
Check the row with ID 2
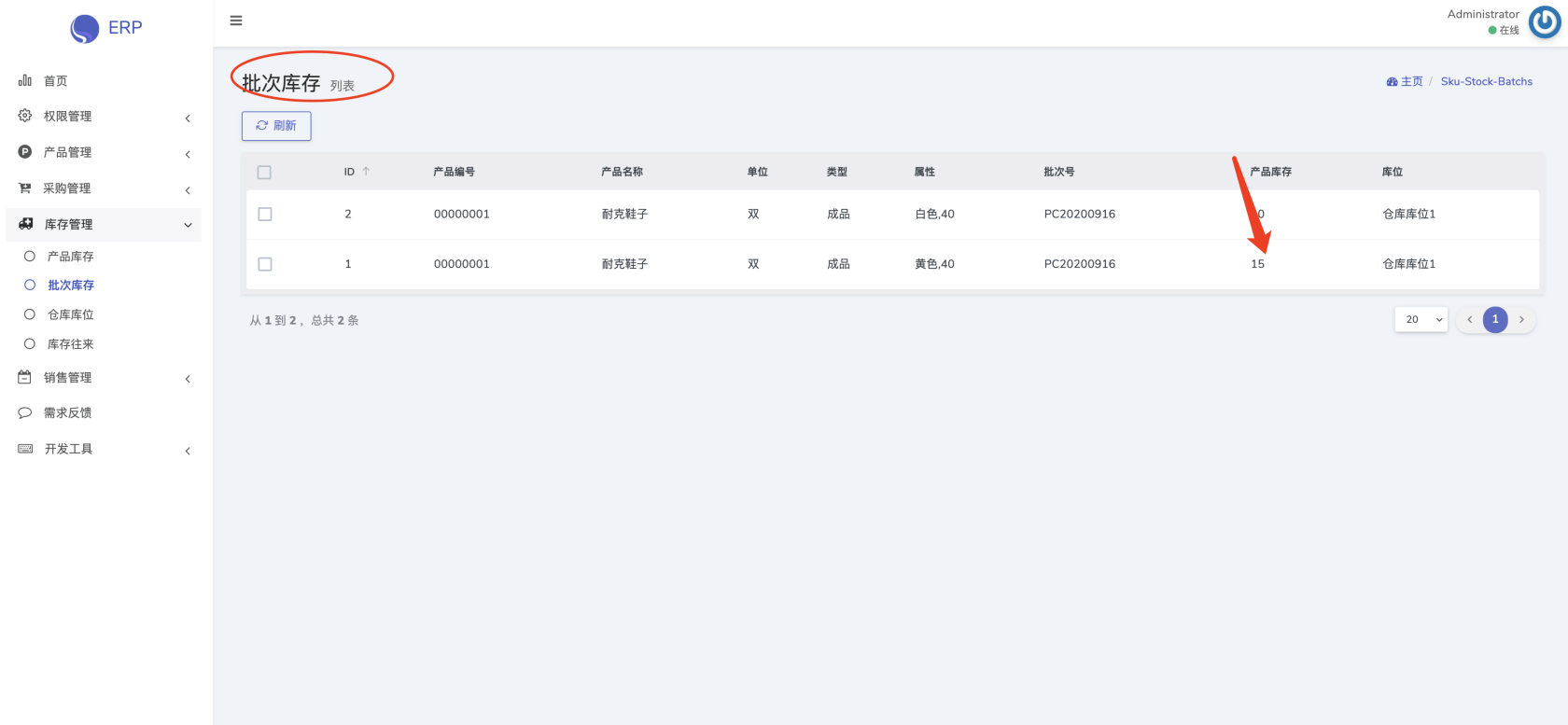[x=265, y=215]
